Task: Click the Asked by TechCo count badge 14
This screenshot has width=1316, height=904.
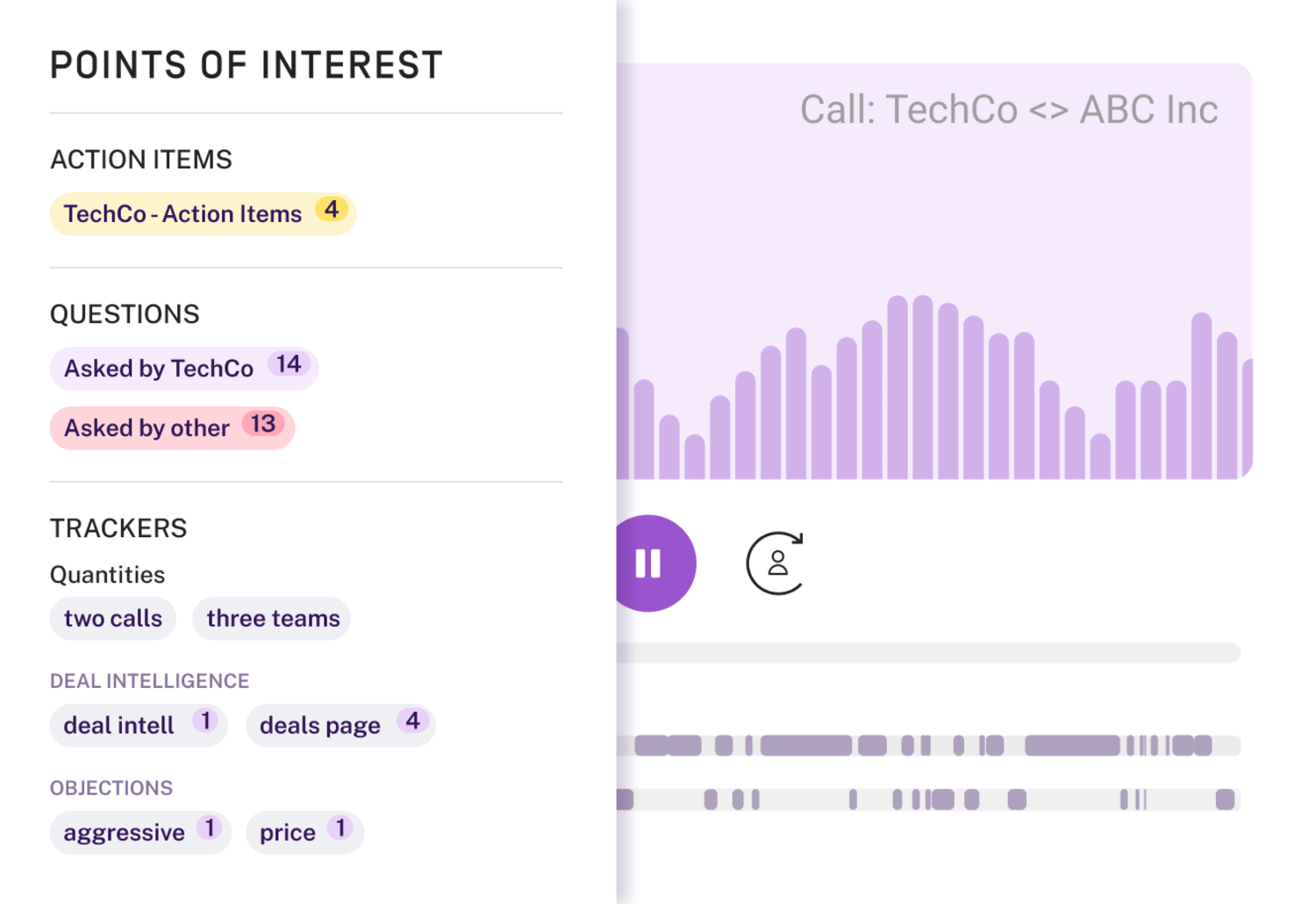Action: coord(289,364)
